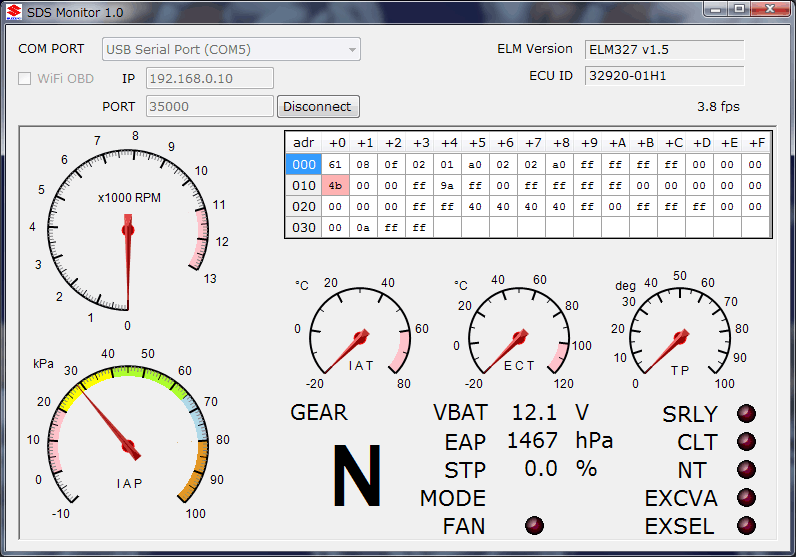796x557 pixels.
Task: Open the COM PORT dropdown list
Action: pyautogui.click(x=231, y=50)
